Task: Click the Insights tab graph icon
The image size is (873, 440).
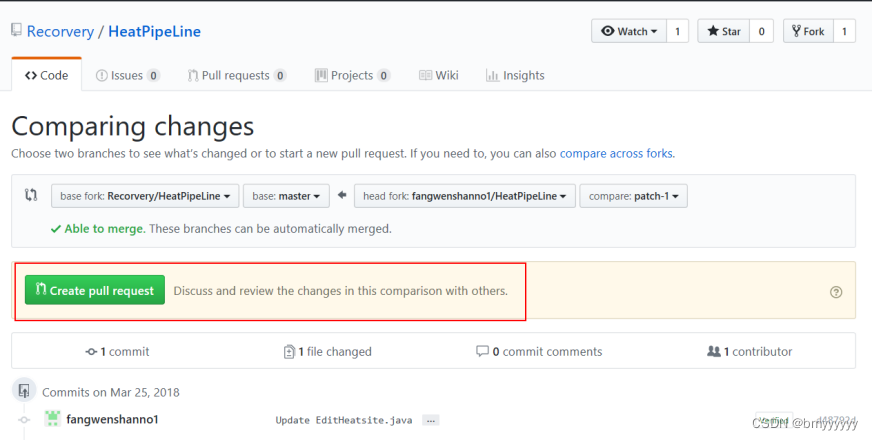Action: point(492,75)
